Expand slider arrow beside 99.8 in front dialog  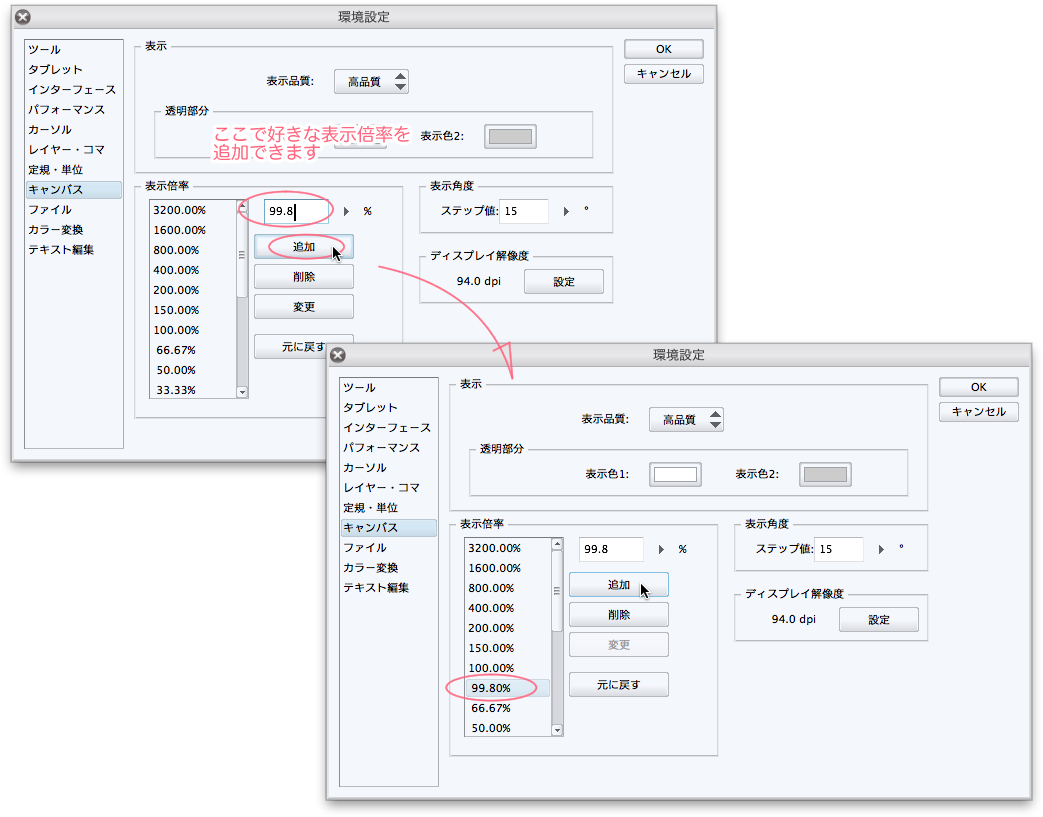pos(661,550)
